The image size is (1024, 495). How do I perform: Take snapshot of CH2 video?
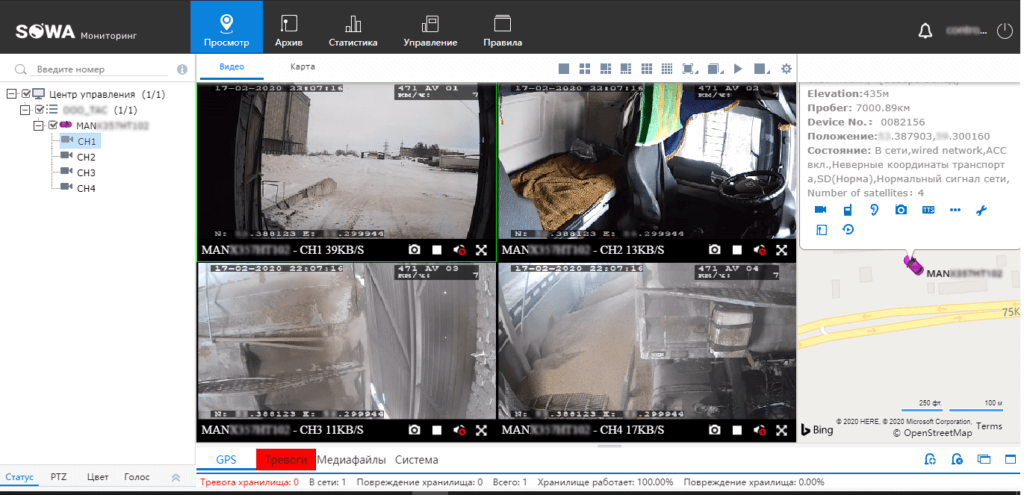[x=715, y=249]
